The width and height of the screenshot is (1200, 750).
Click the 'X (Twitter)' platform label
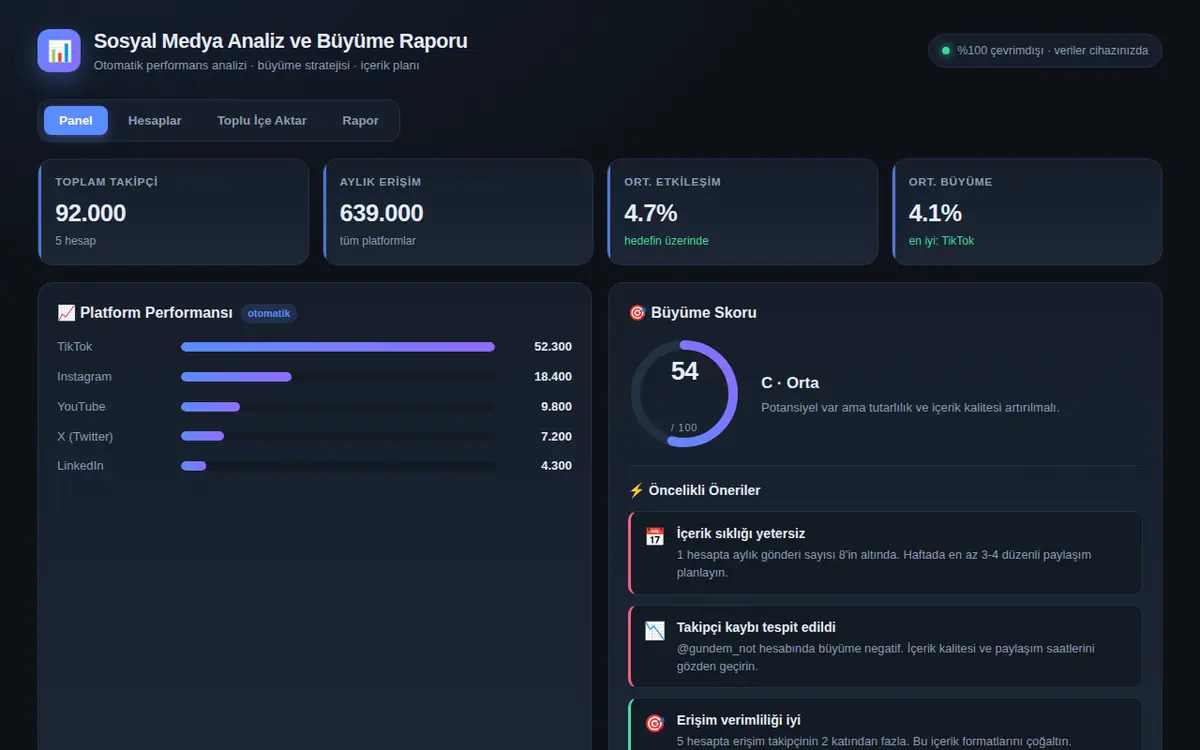(85, 436)
